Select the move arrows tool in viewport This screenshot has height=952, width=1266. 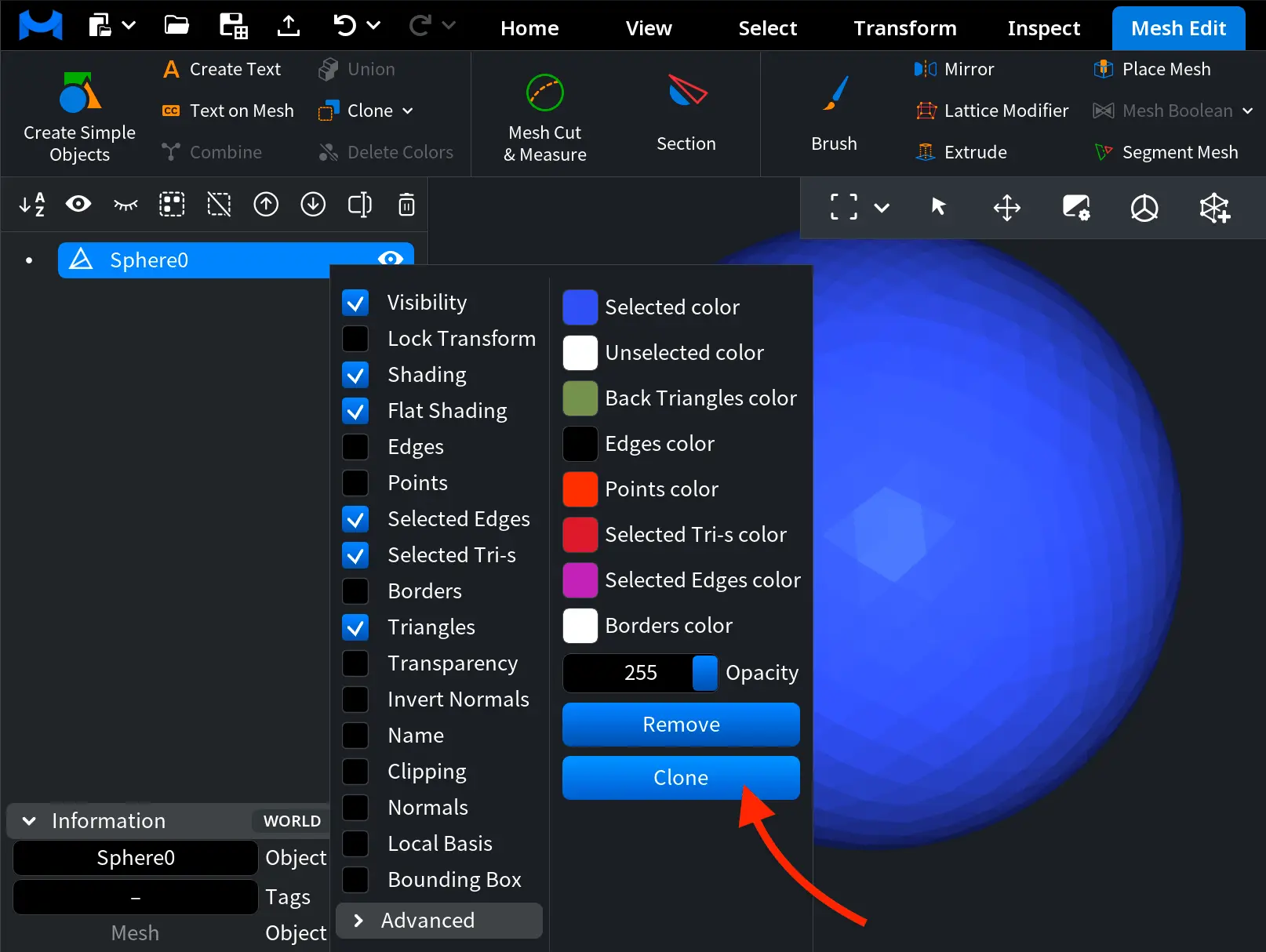[x=1006, y=208]
